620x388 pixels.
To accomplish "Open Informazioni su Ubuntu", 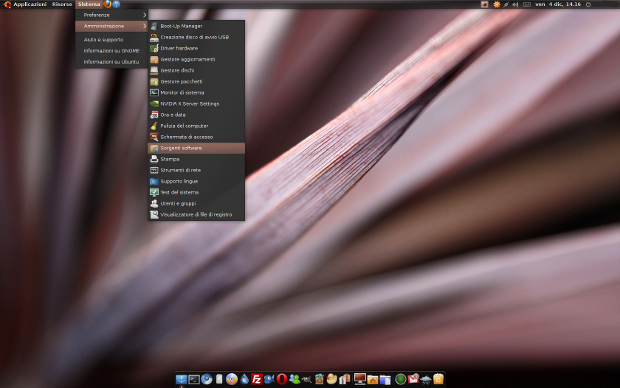I will 112,62.
